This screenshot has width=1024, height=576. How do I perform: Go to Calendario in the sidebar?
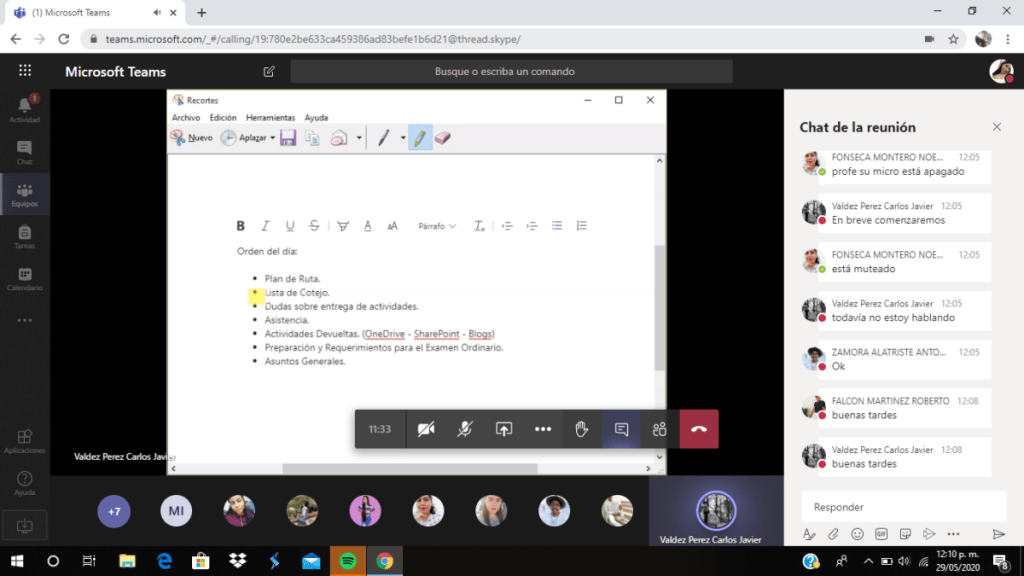pos(24,279)
